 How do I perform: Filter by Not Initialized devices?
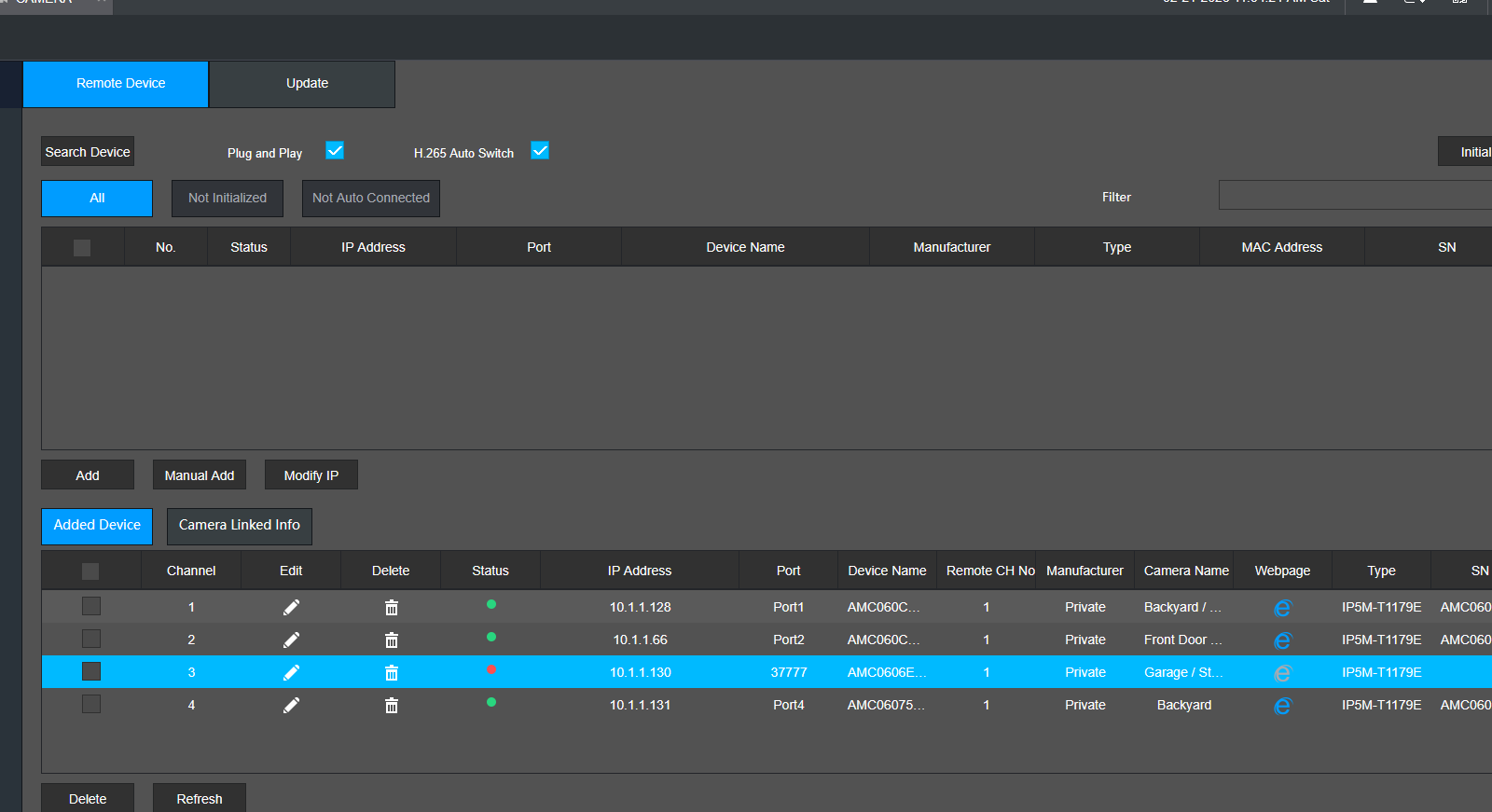pyautogui.click(x=228, y=199)
